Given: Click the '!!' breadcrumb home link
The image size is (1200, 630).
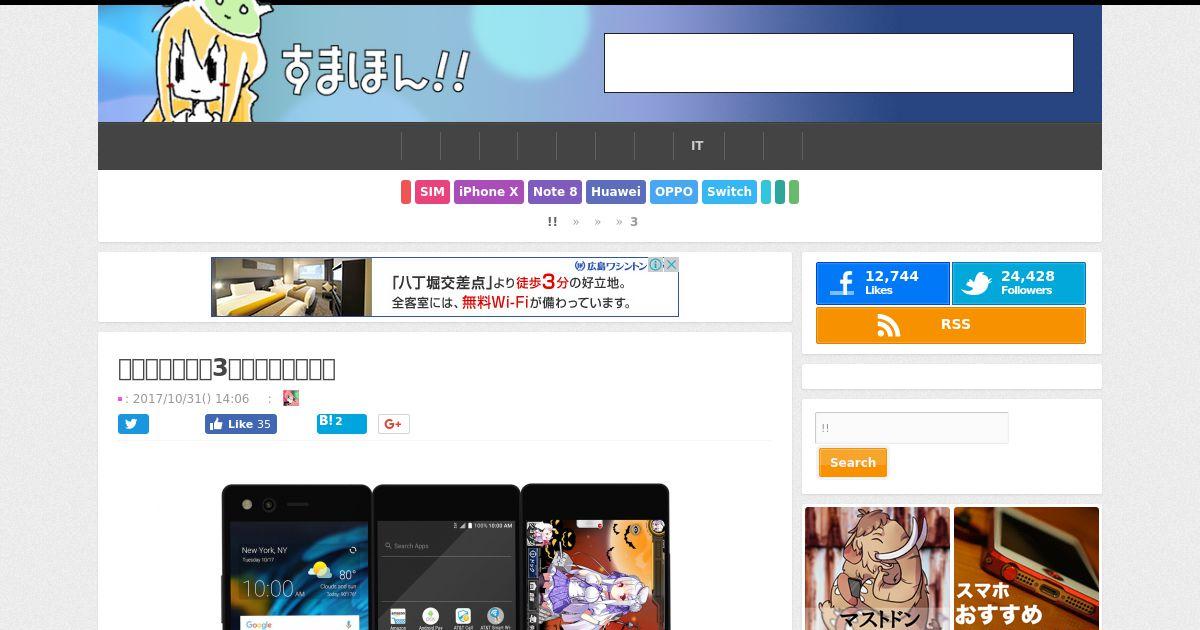Looking at the screenshot, I should pyautogui.click(x=552, y=222).
